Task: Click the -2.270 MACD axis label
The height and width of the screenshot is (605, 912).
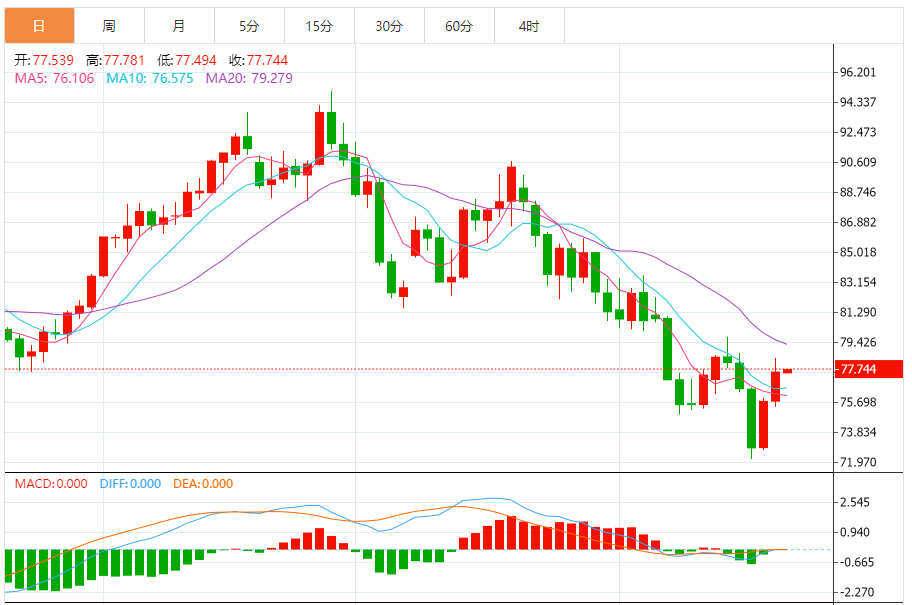Action: point(856,592)
